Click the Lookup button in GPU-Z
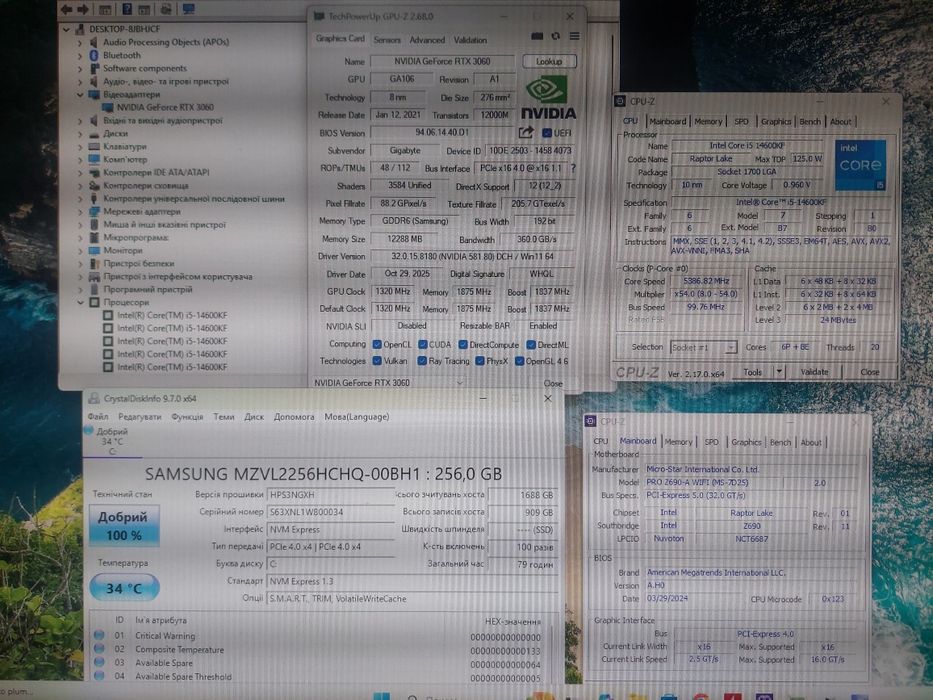The image size is (933, 700). click(x=549, y=61)
